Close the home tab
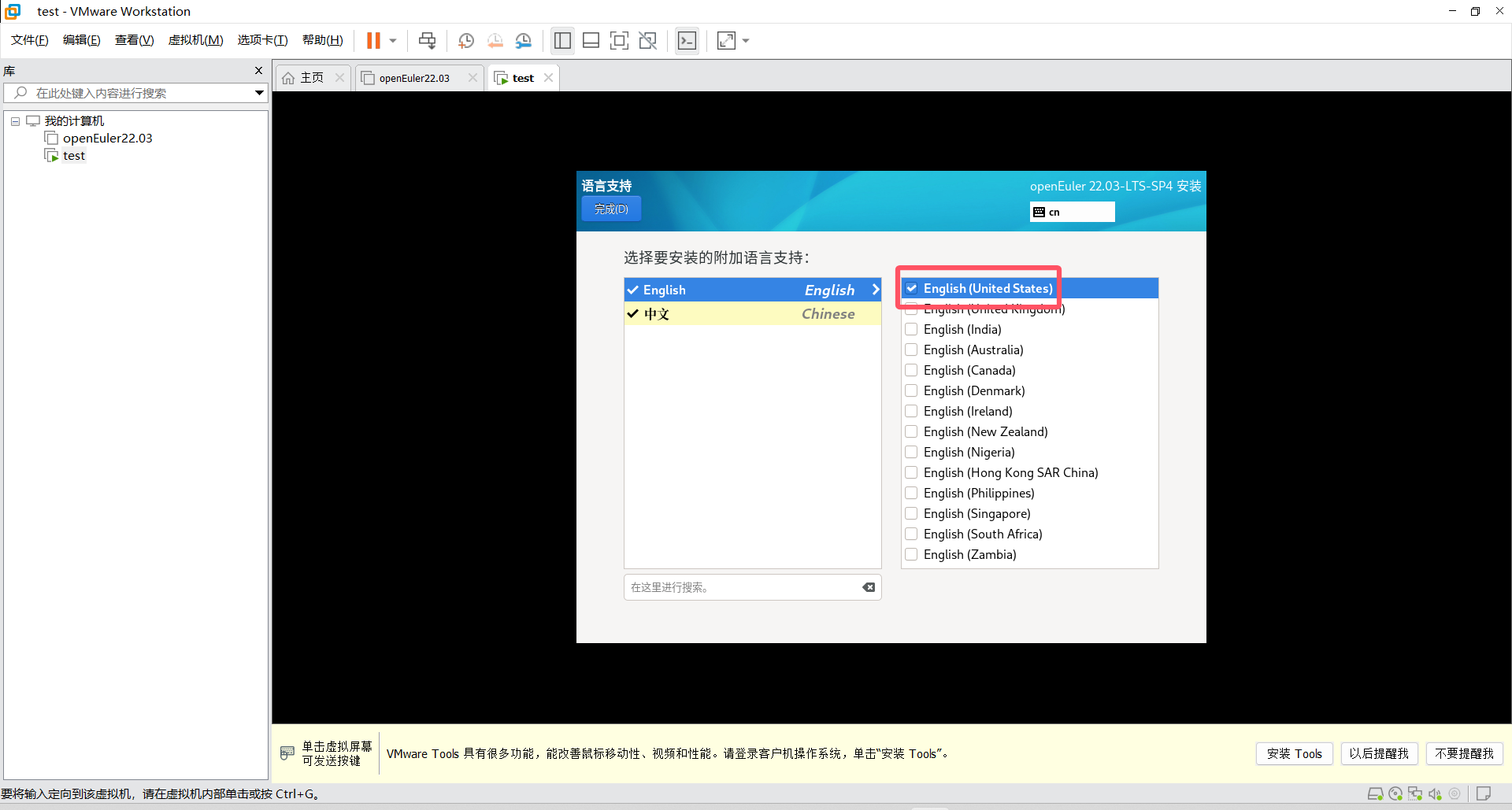This screenshot has height=810, width=1512. pyautogui.click(x=339, y=77)
